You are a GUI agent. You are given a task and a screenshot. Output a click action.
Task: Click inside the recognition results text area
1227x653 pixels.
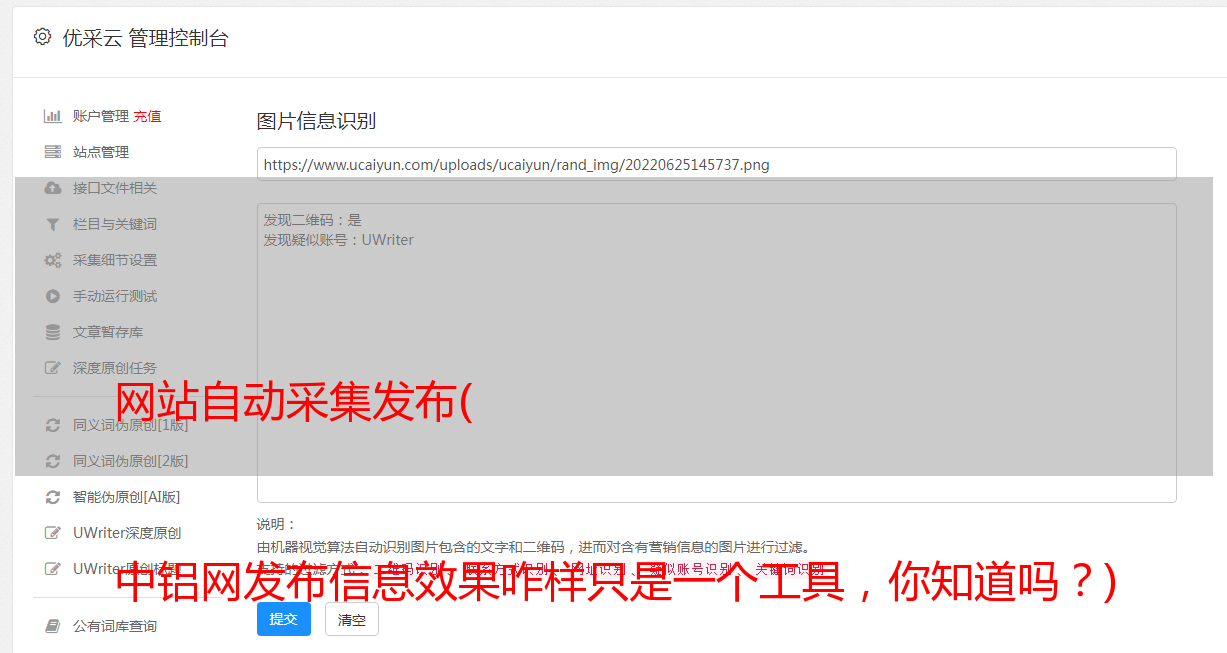(716, 353)
